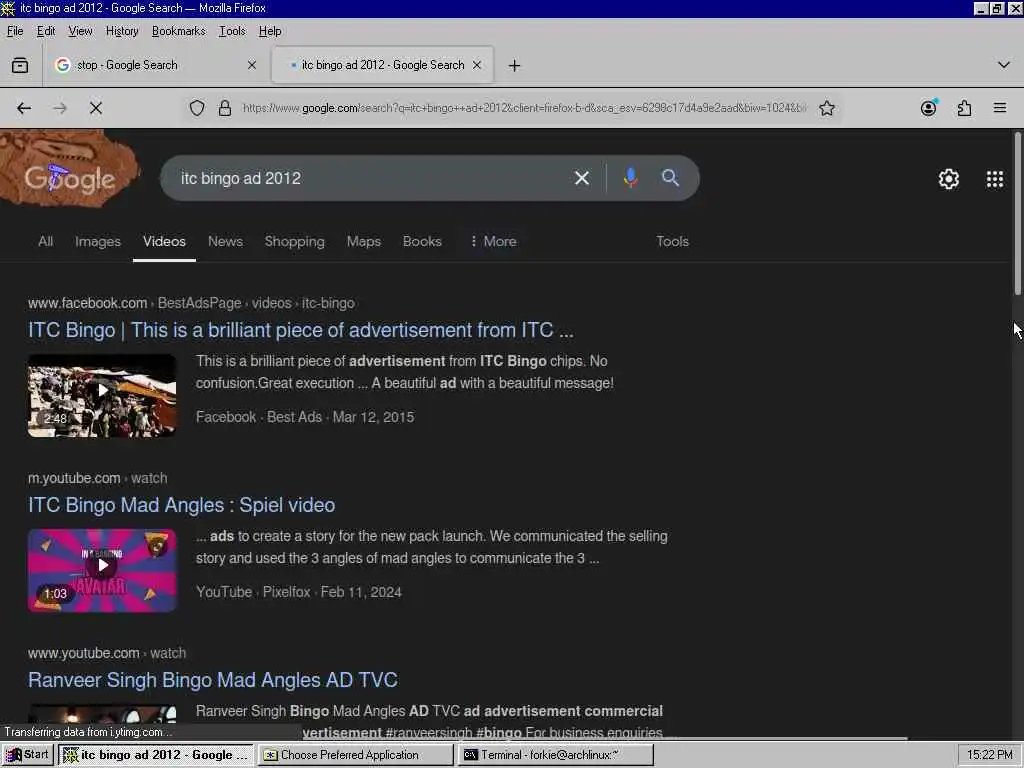The image size is (1024, 768).
Task: Open the File menu
Action: [x=15, y=31]
